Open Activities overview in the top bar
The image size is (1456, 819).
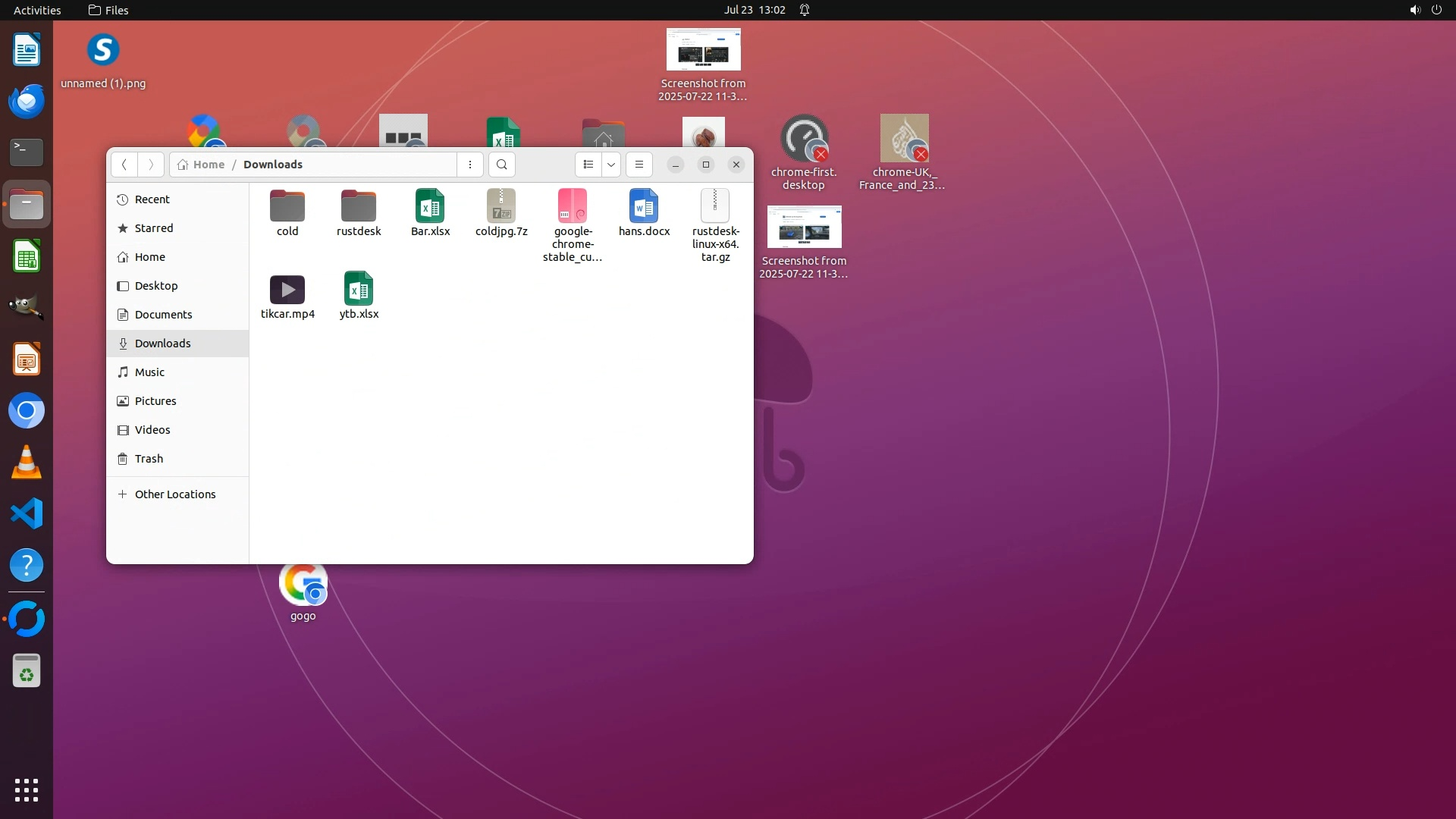[x=37, y=10]
